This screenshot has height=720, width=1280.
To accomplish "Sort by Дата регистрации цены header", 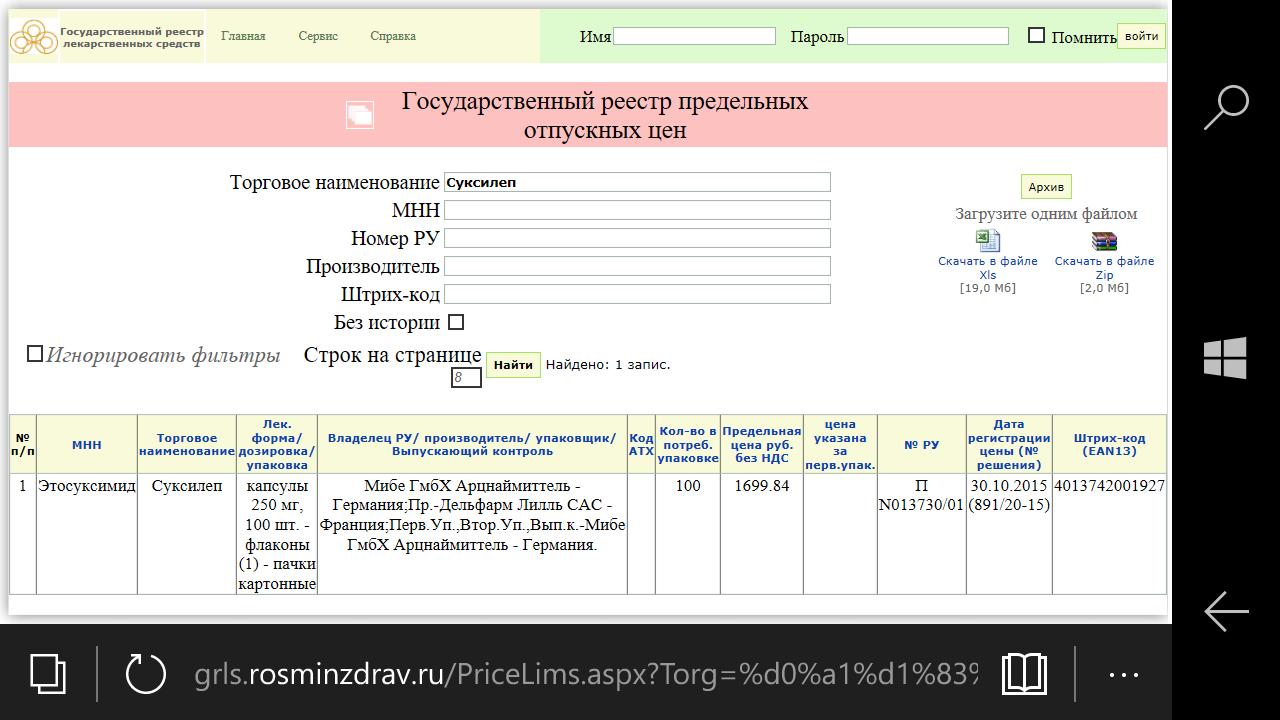I will click(x=1009, y=445).
